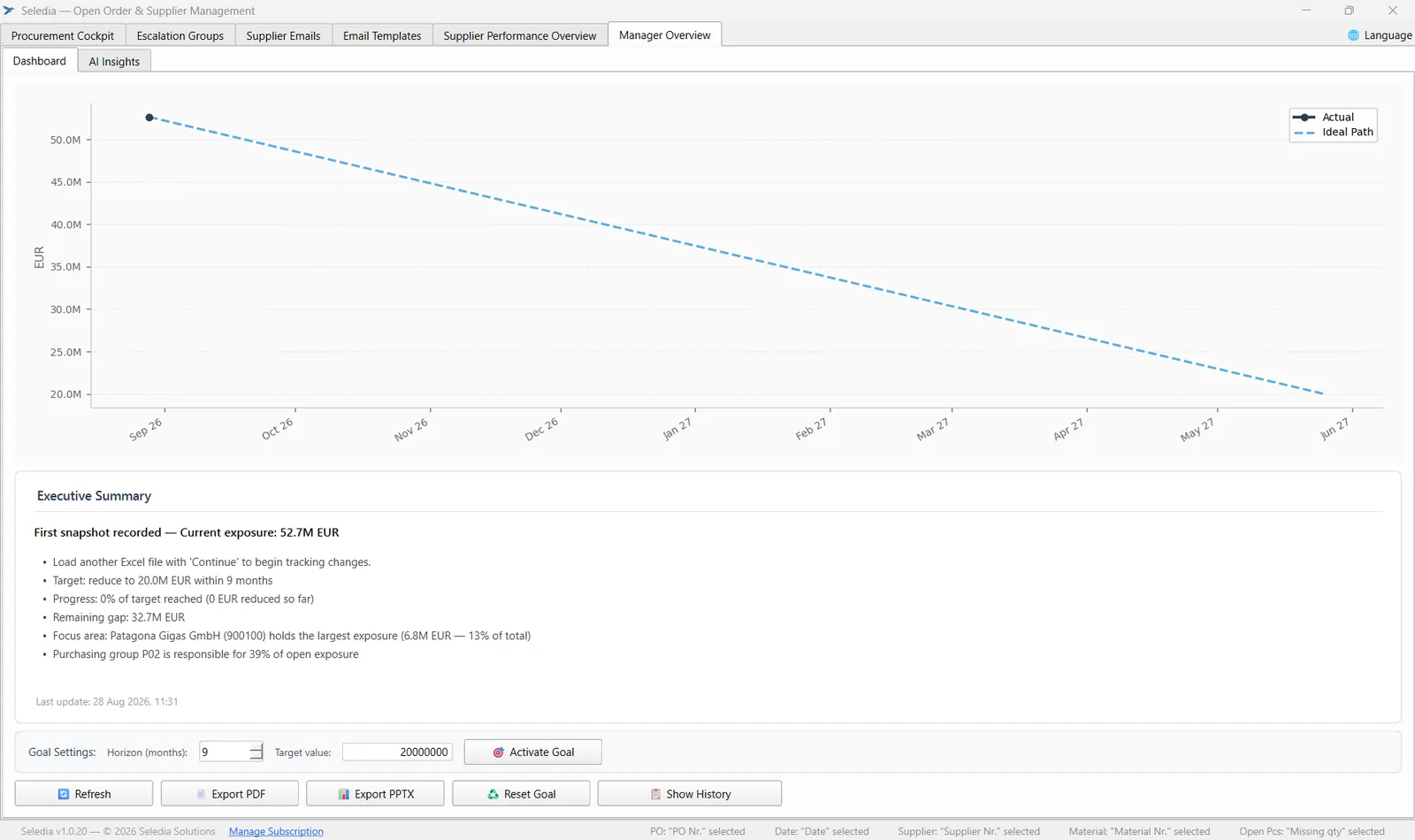The height and width of the screenshot is (840, 1415).
Task: Open Show History clipboard button
Action: (690, 793)
